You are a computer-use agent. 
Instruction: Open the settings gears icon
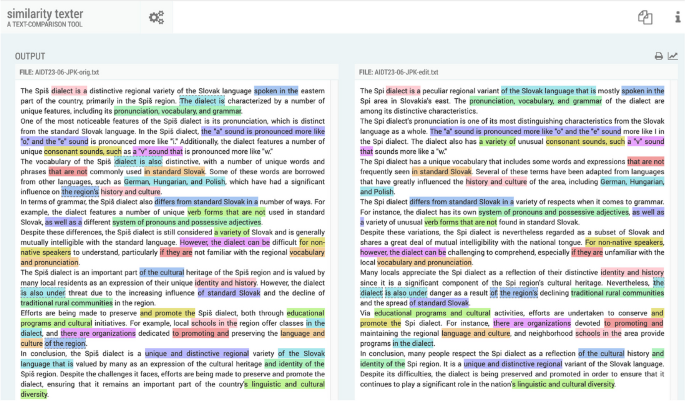[156, 17]
